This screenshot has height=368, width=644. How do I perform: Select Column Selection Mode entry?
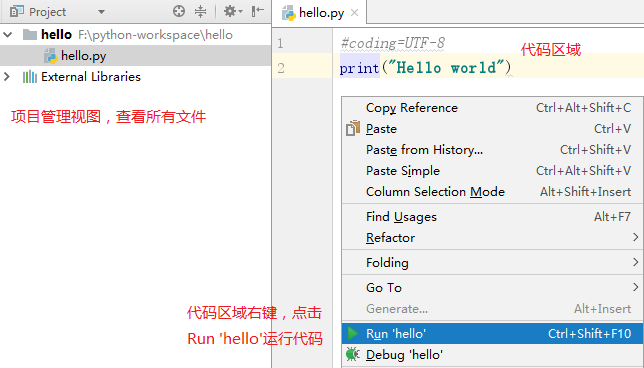pyautogui.click(x=492, y=191)
